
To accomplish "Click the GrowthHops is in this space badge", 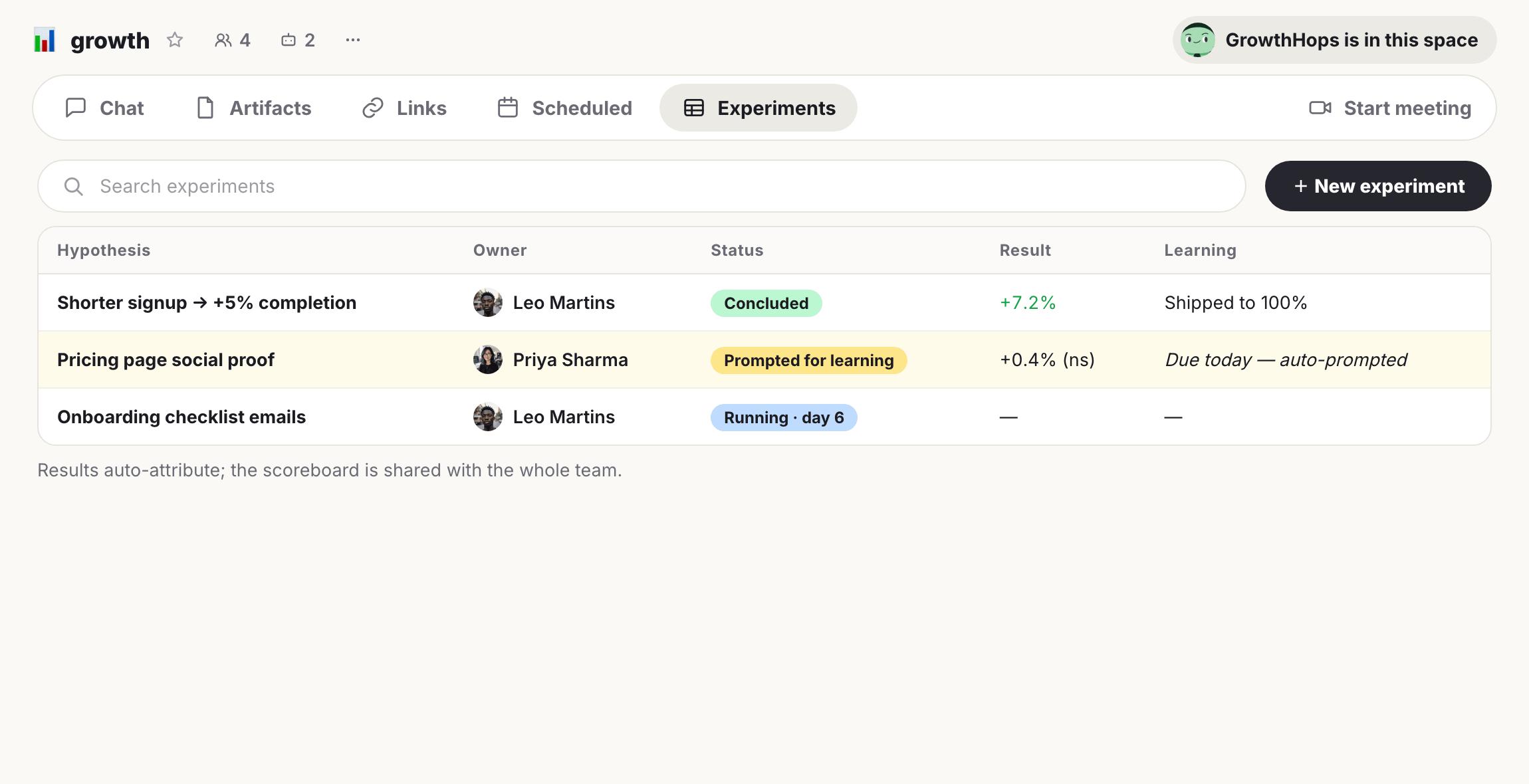I will coord(1334,40).
